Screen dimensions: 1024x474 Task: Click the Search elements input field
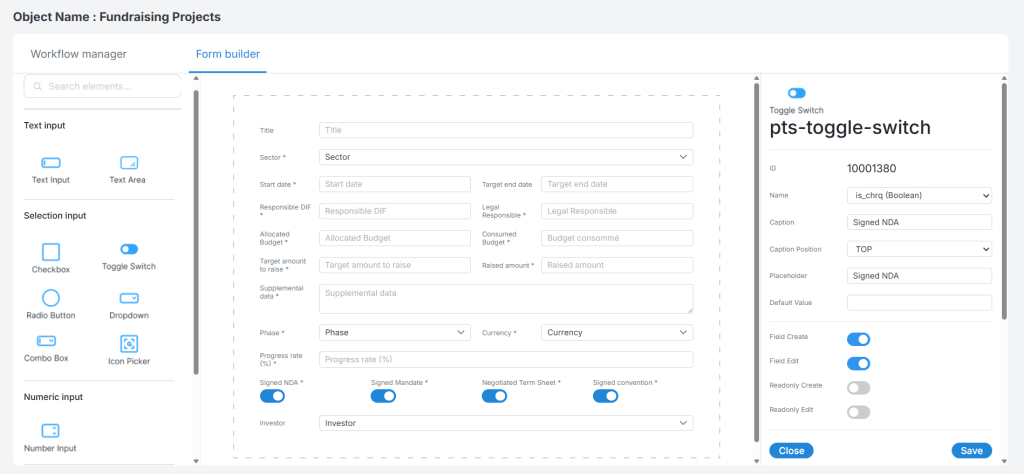pyautogui.click(x=103, y=87)
